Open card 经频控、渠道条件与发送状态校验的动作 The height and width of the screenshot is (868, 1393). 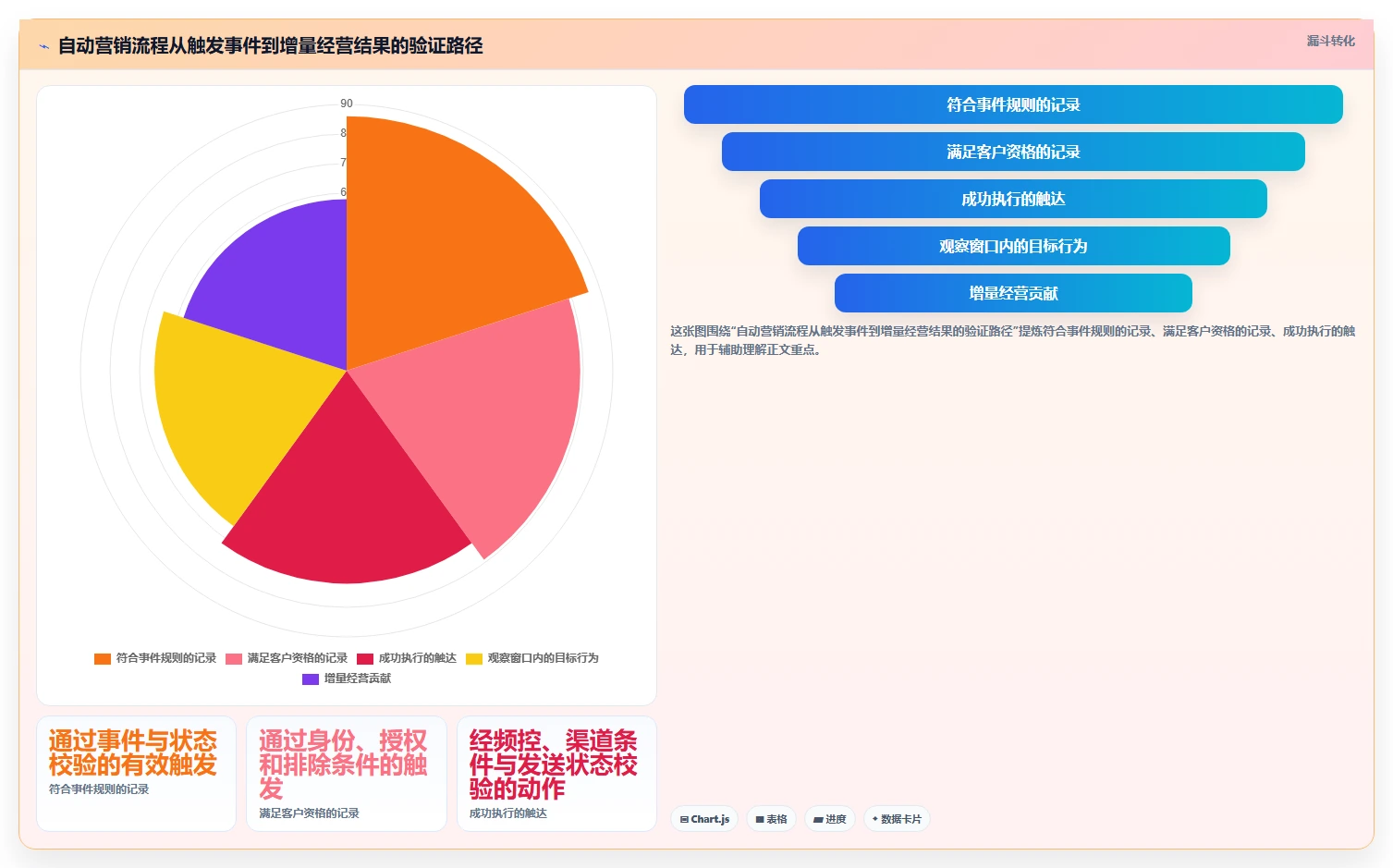[556, 774]
